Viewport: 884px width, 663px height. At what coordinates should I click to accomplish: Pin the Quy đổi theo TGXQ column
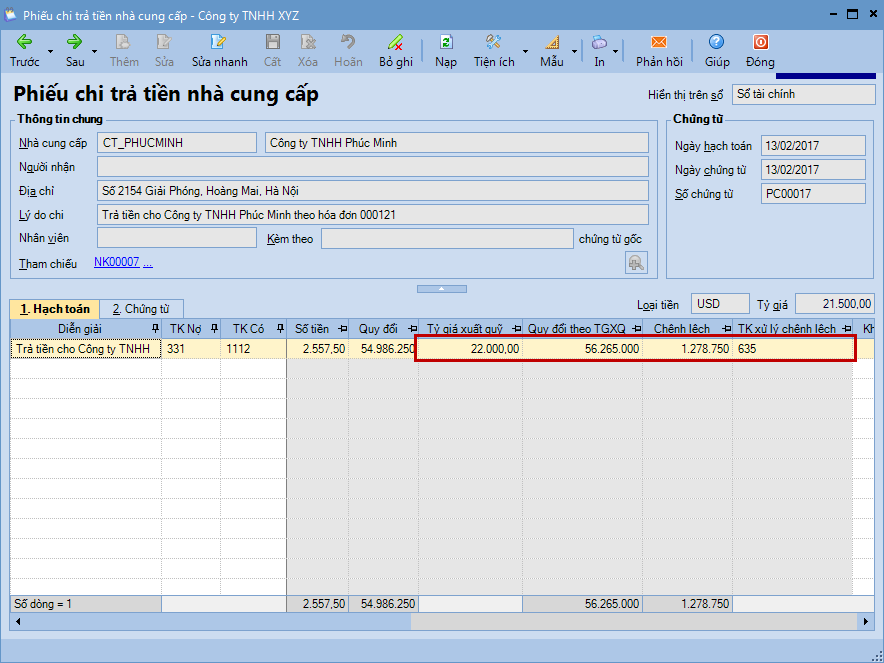[637, 329]
